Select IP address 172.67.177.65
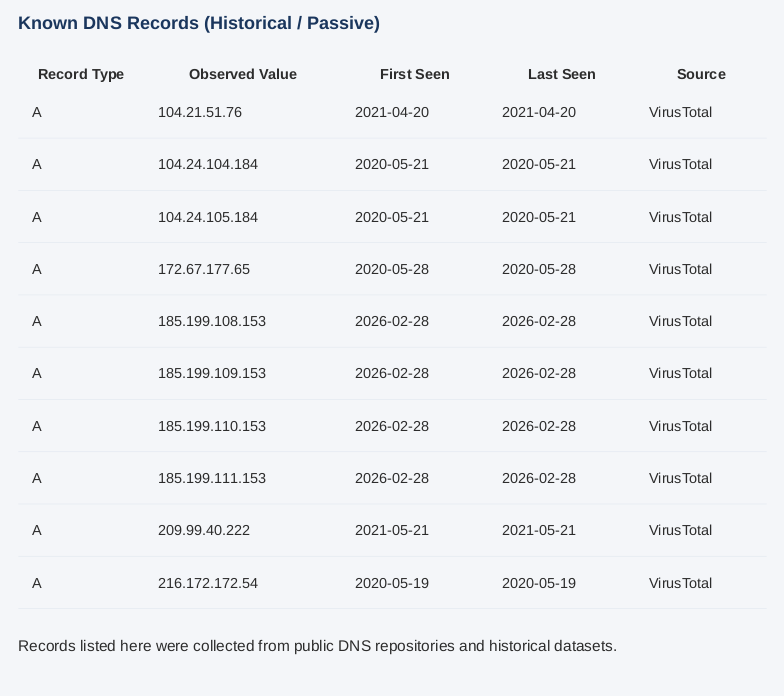Screen dimensions: 784x696 (x=204, y=269)
